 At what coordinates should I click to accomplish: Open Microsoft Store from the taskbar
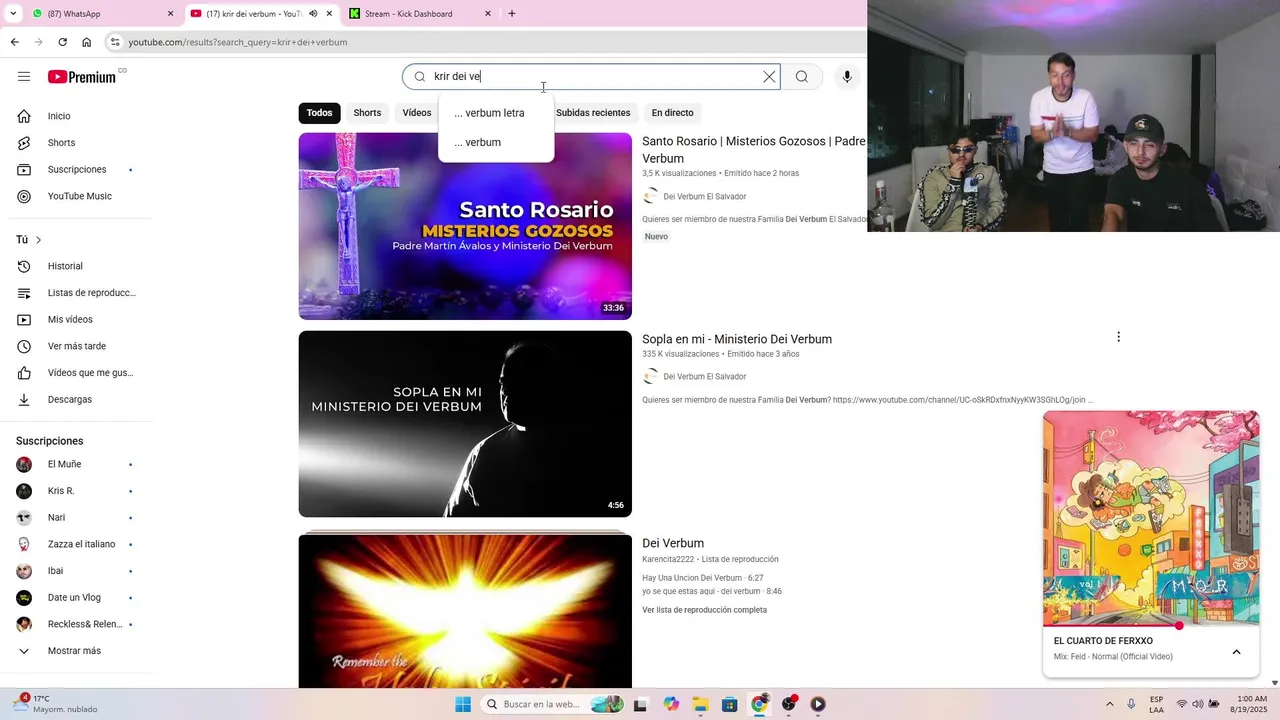tap(729, 704)
